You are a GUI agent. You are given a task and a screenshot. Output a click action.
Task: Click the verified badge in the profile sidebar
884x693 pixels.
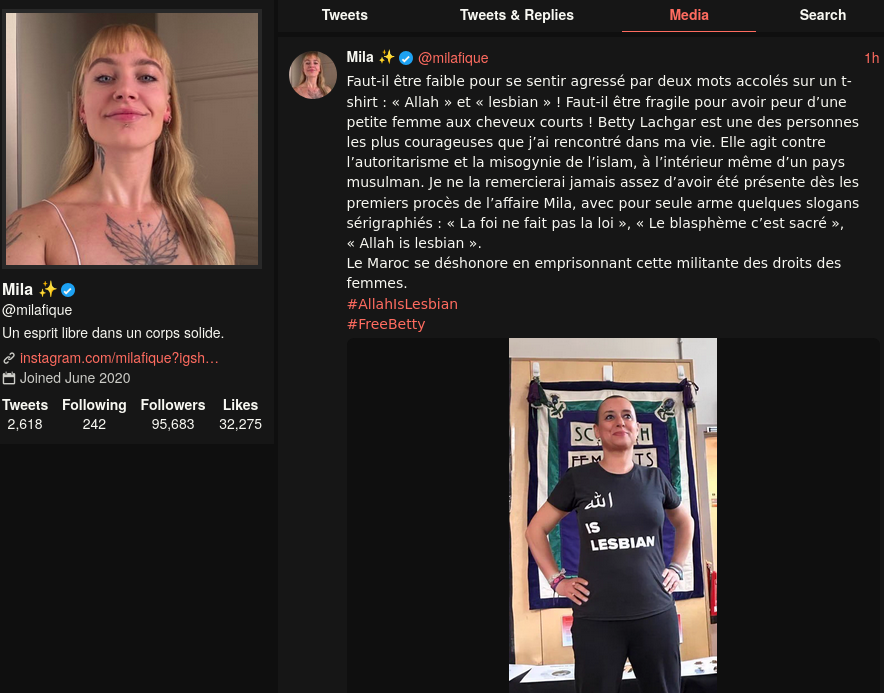tap(68, 290)
